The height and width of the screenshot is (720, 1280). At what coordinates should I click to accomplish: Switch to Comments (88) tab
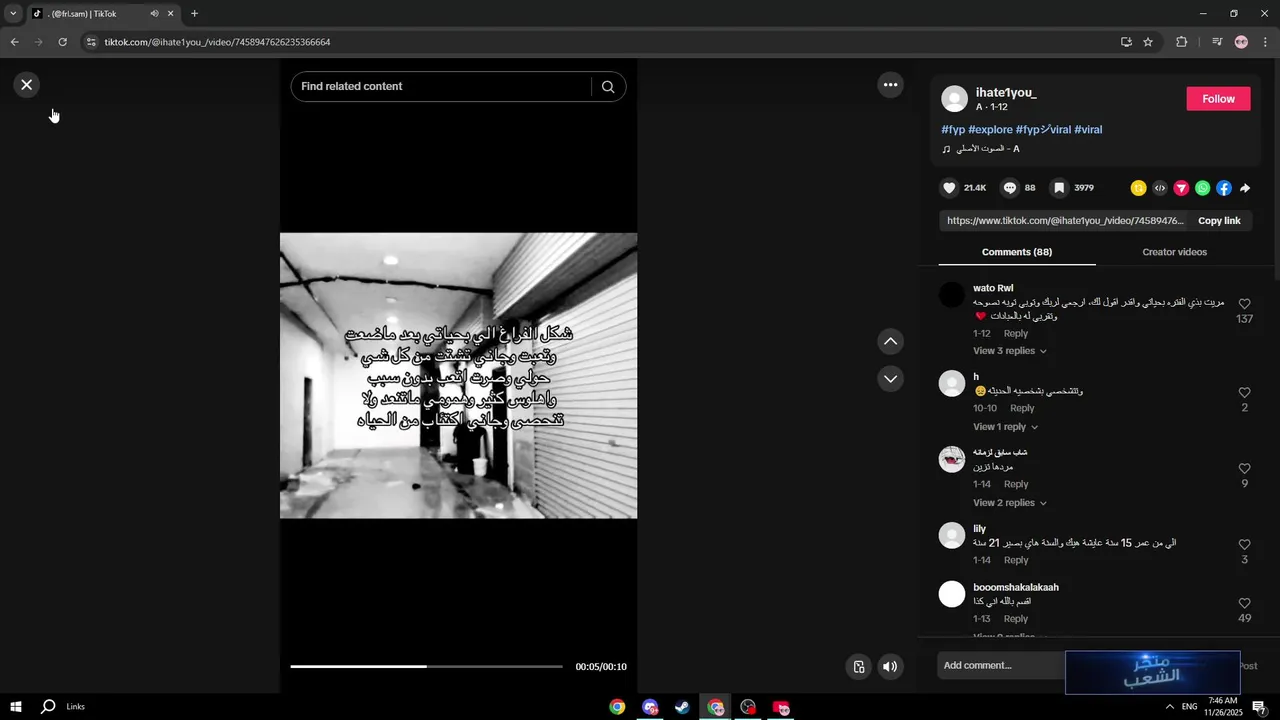1017,252
